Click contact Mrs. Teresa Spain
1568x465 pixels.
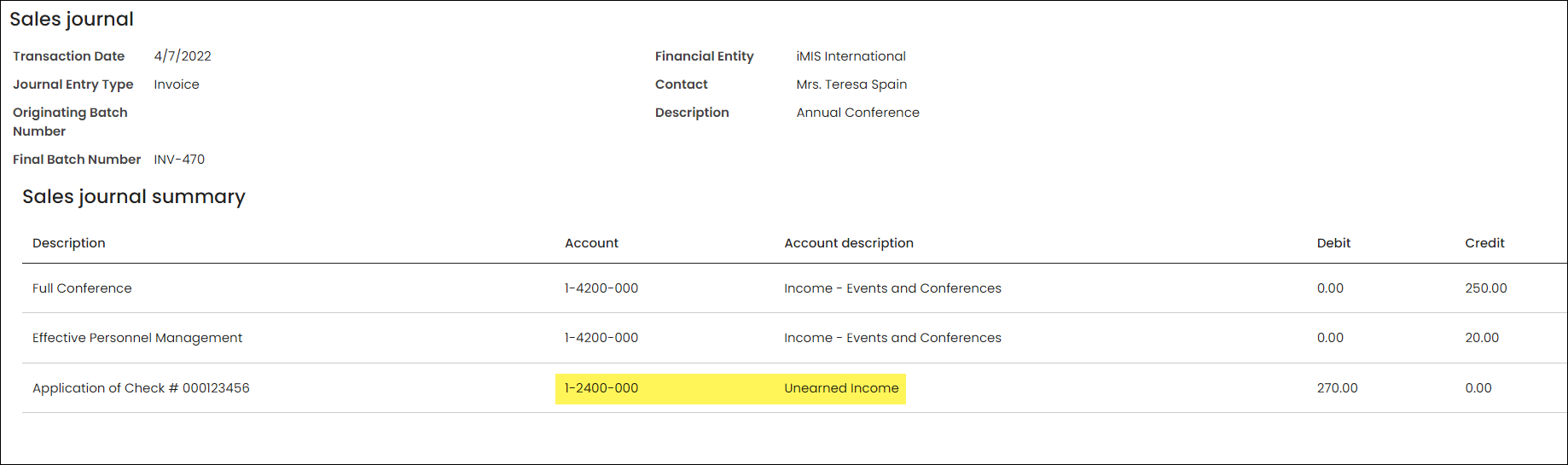coord(851,84)
